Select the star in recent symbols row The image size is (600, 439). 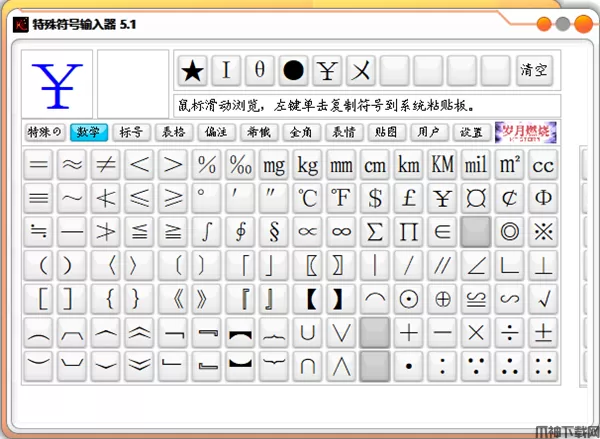click(193, 70)
